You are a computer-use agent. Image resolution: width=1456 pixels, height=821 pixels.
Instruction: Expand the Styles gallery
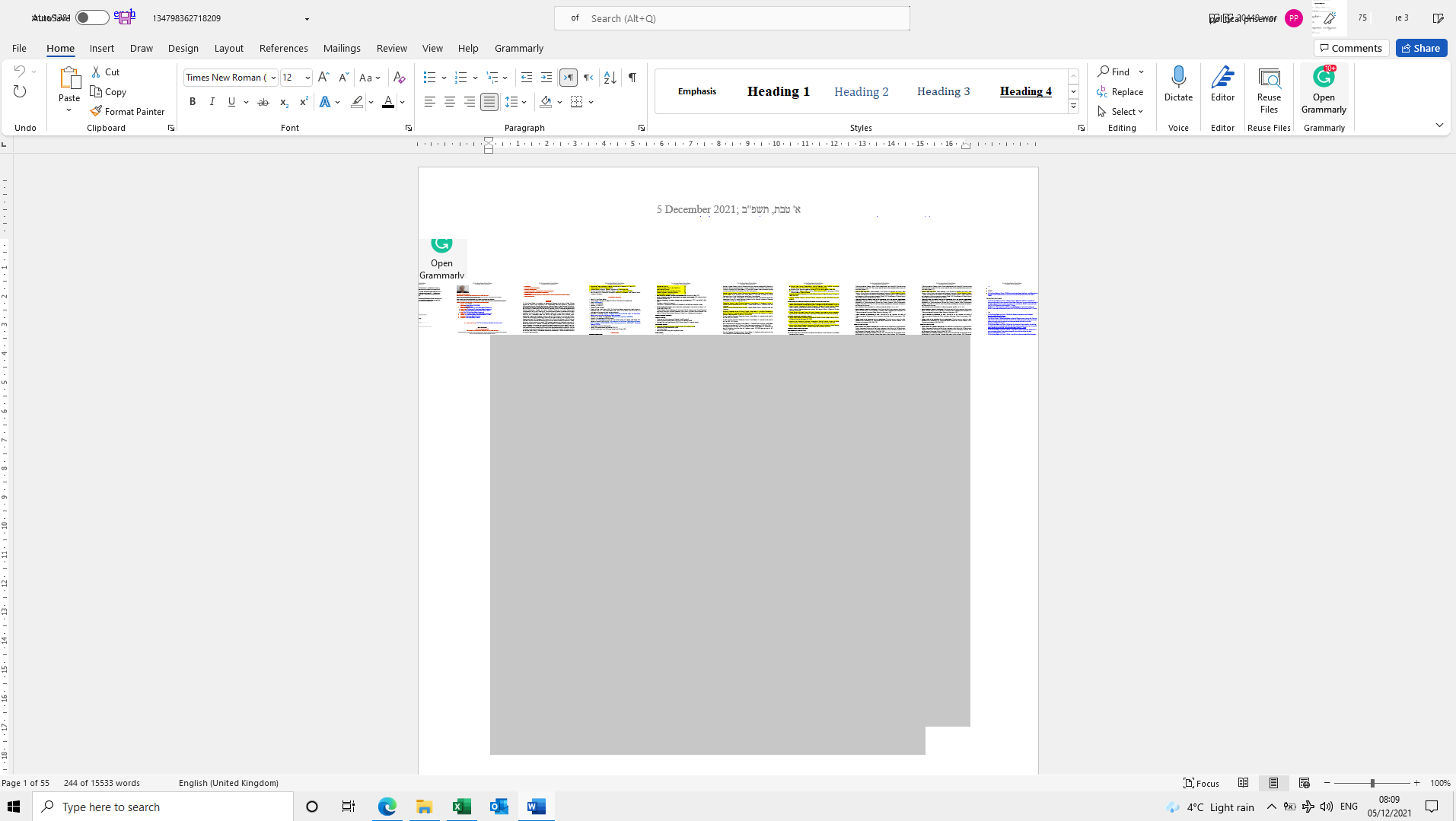click(x=1073, y=107)
